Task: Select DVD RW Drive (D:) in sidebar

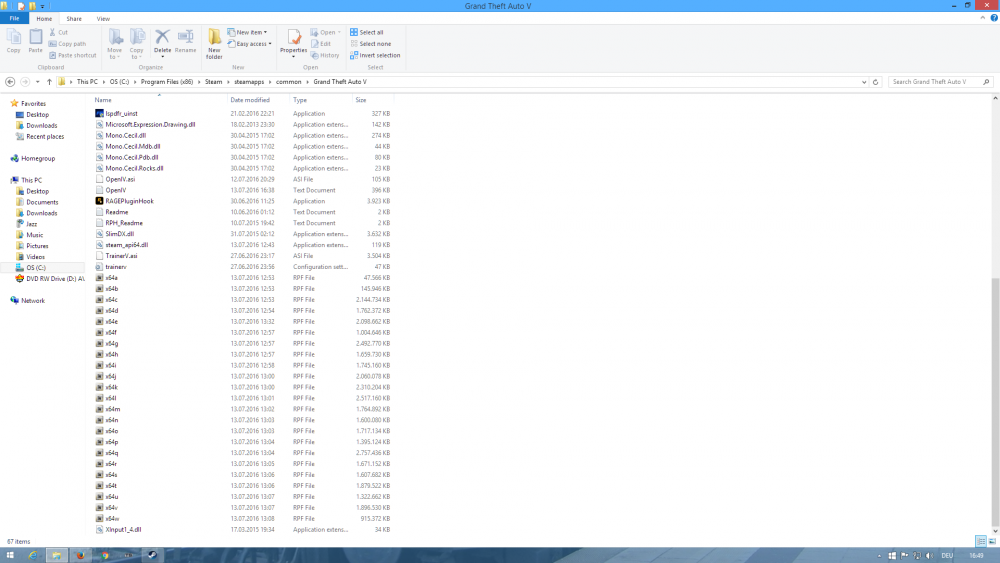Action: (50, 279)
